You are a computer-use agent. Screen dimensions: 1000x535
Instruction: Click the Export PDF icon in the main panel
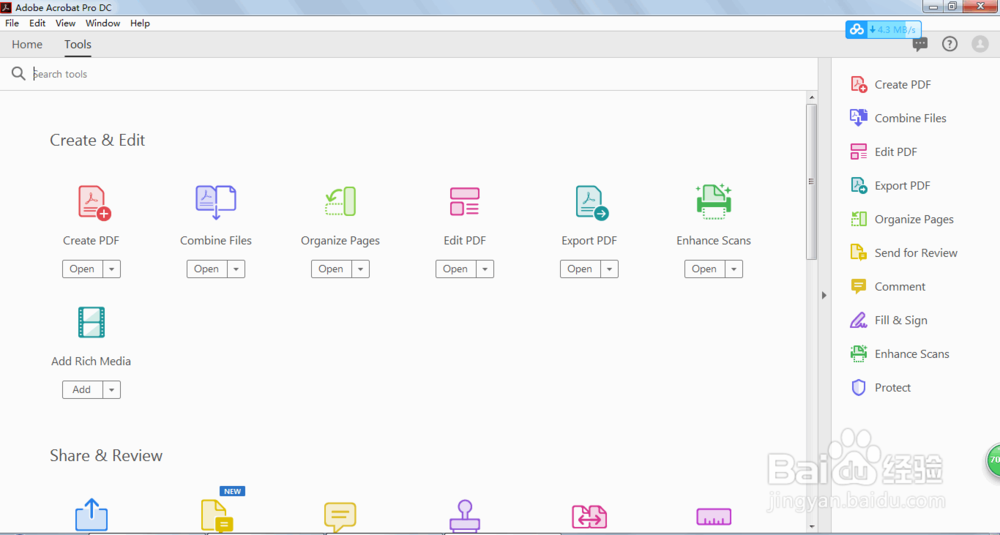coord(592,203)
